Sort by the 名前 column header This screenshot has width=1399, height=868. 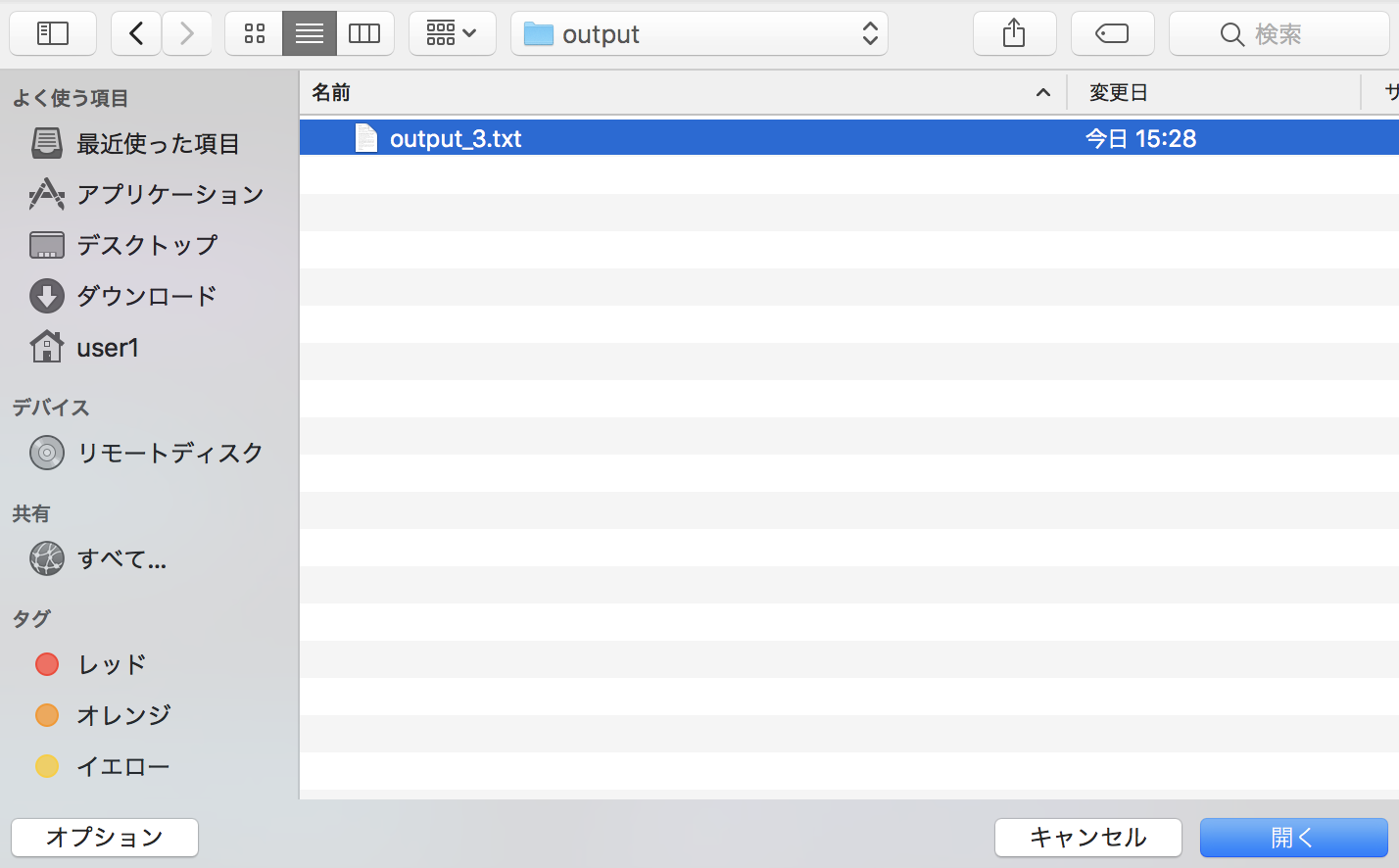[x=676, y=92]
